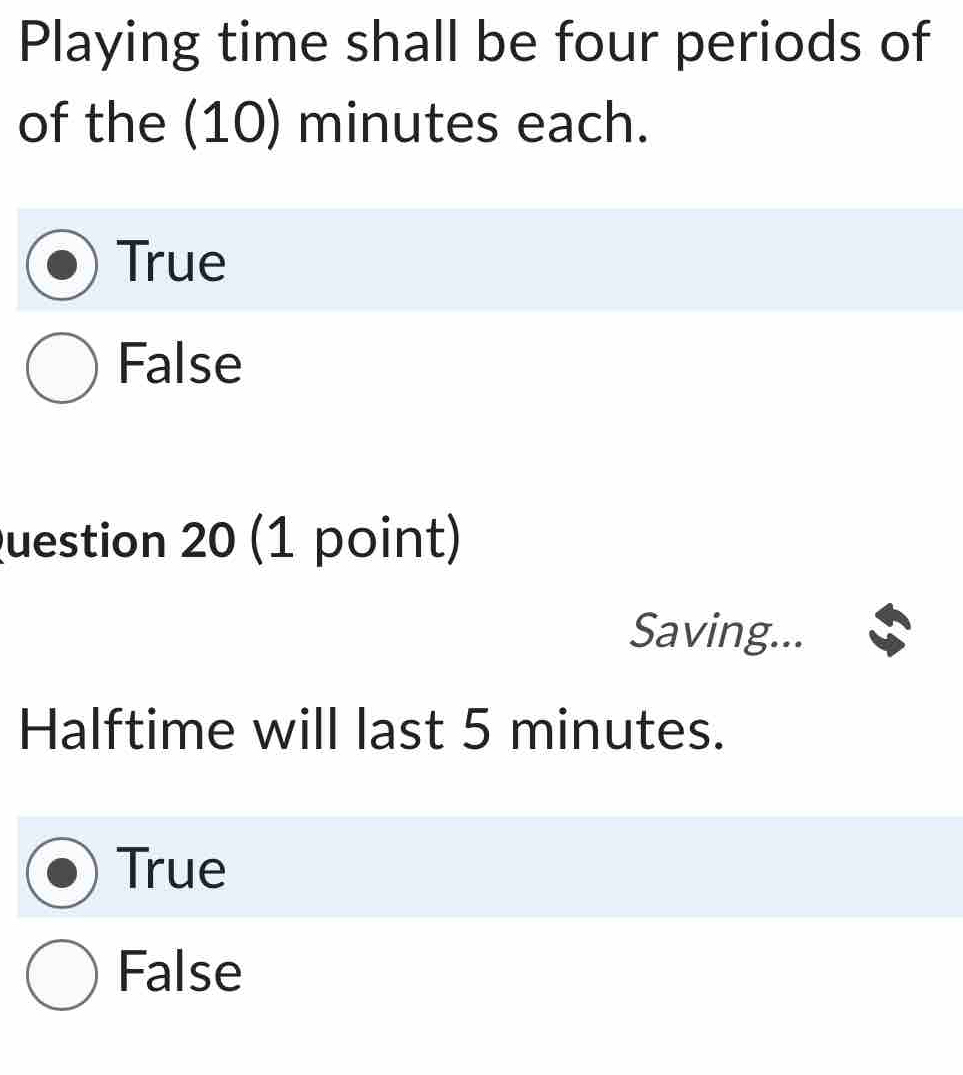Click the False label under halftime statement
This screenshot has height=1075, width=963.
click(x=180, y=971)
